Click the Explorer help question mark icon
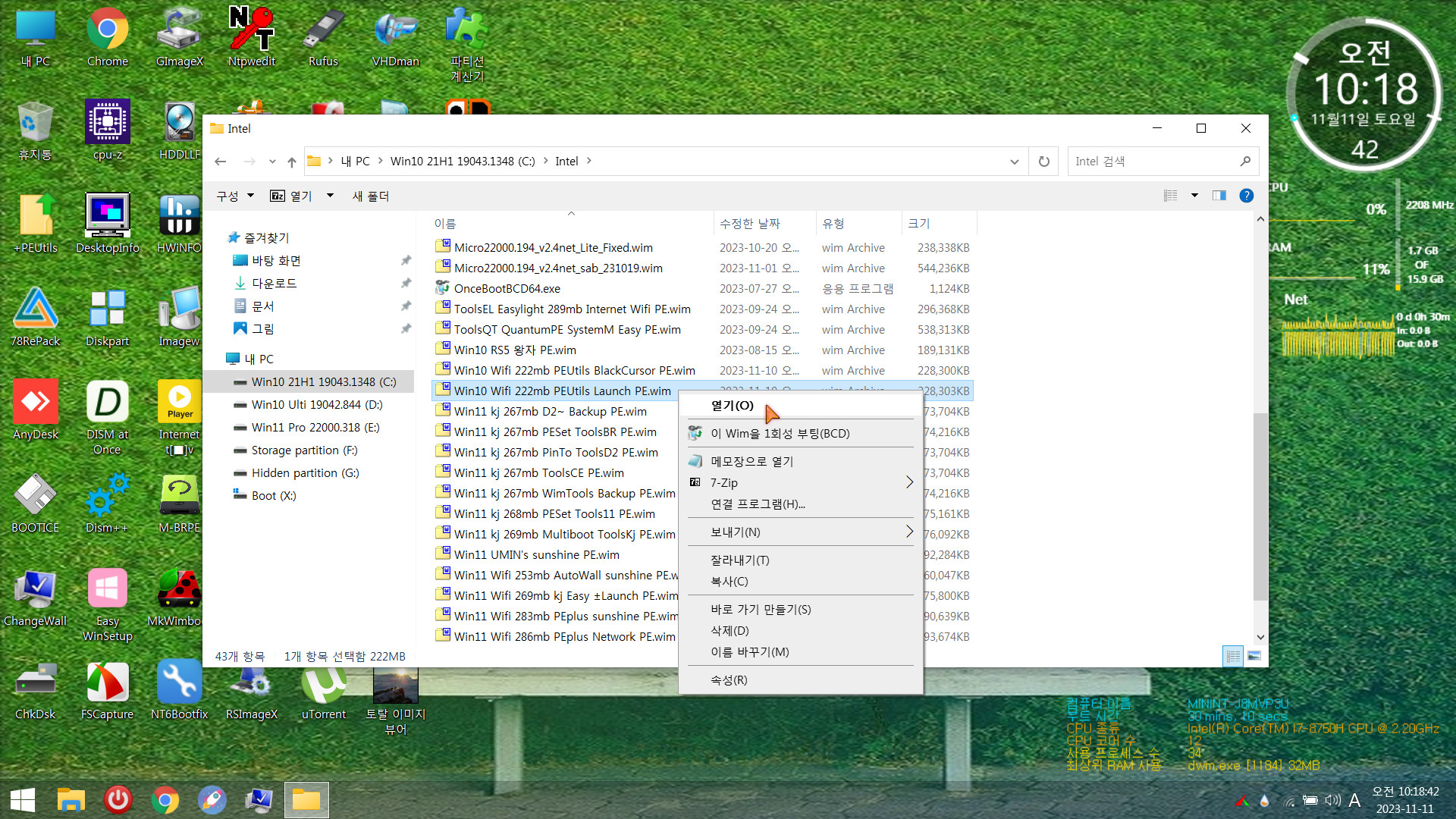This screenshot has height=819, width=1456. [x=1246, y=196]
